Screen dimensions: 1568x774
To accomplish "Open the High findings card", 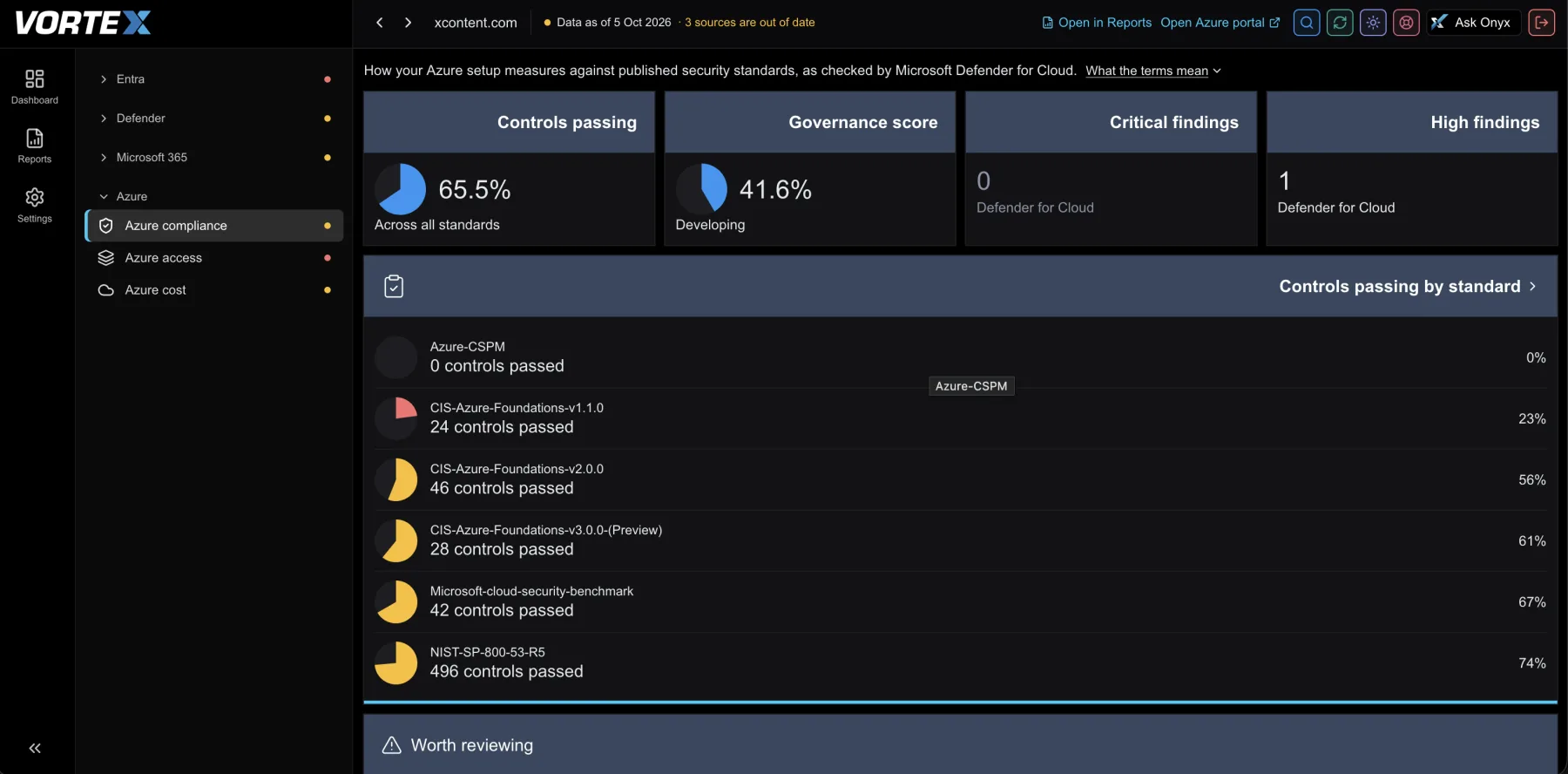I will pos(1412,168).
